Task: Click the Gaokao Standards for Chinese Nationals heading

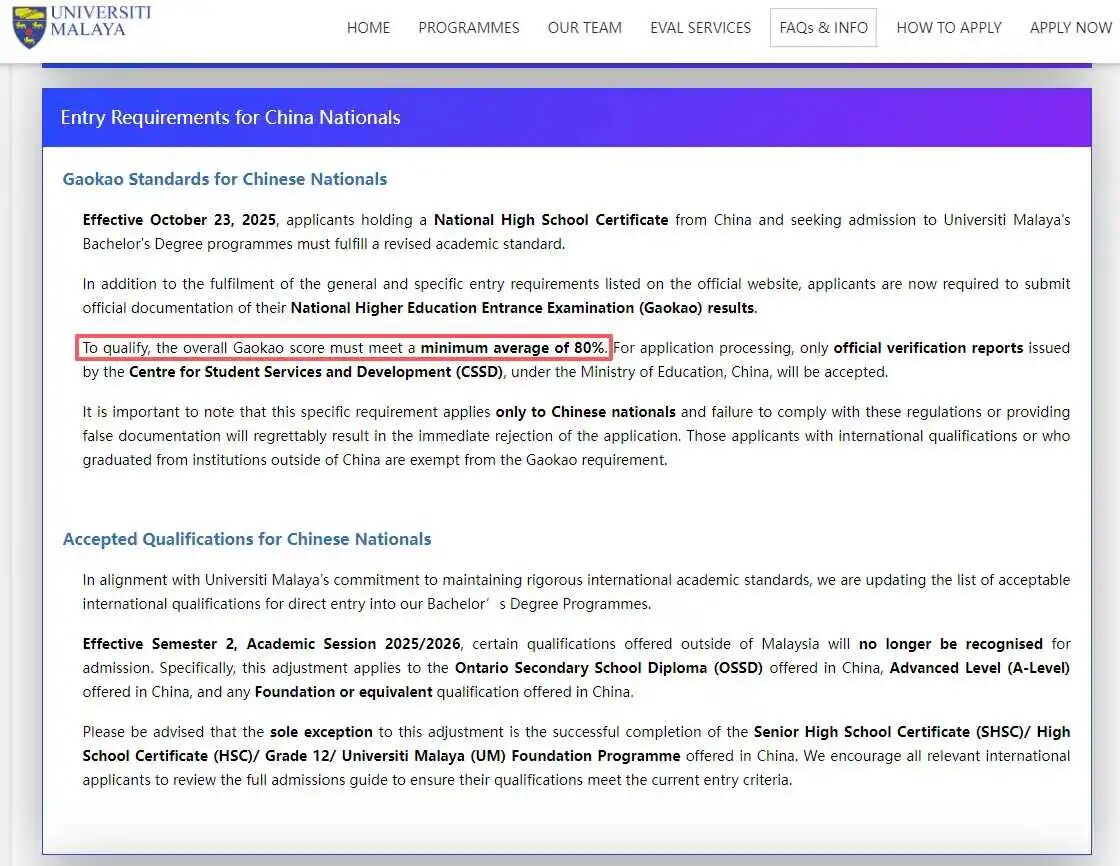Action: pos(224,180)
